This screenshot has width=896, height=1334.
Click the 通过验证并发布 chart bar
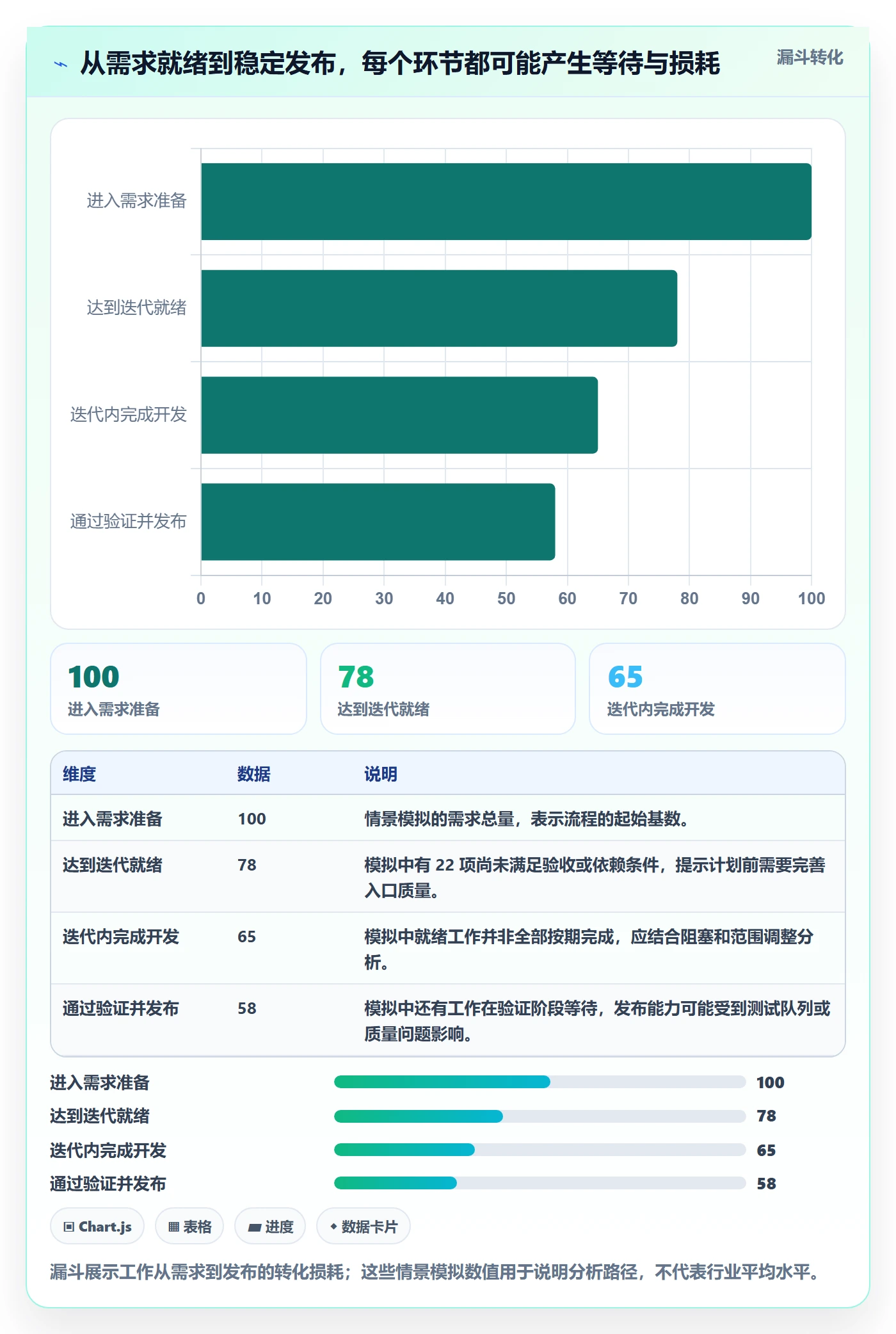378,522
